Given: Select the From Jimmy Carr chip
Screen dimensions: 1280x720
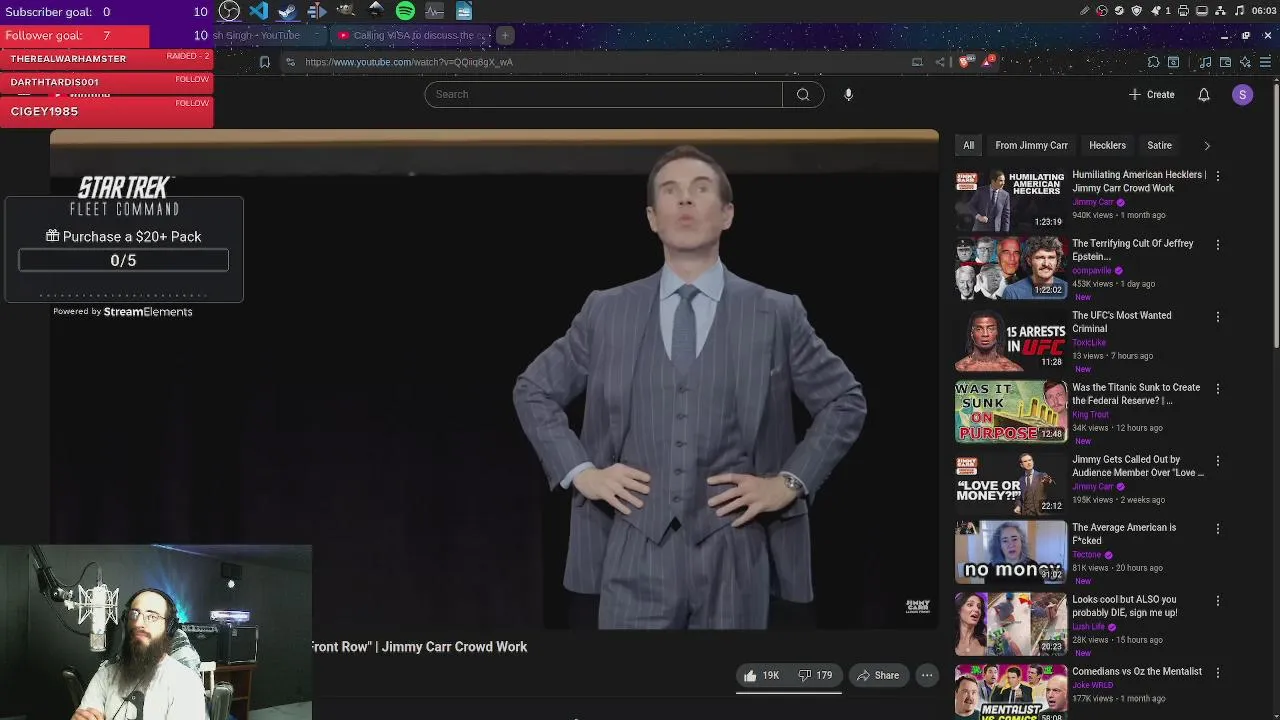Looking at the screenshot, I should click(x=1031, y=145).
